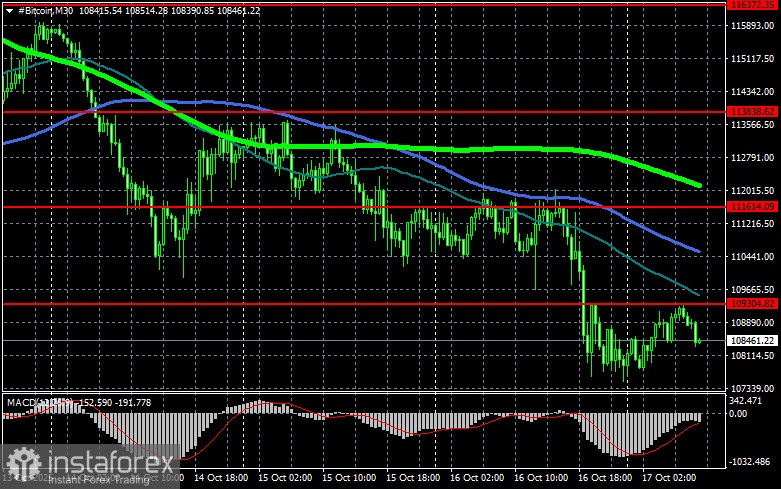The width and height of the screenshot is (781, 489).
Task: Select the 109665.50 price scale value
Action: [752, 289]
